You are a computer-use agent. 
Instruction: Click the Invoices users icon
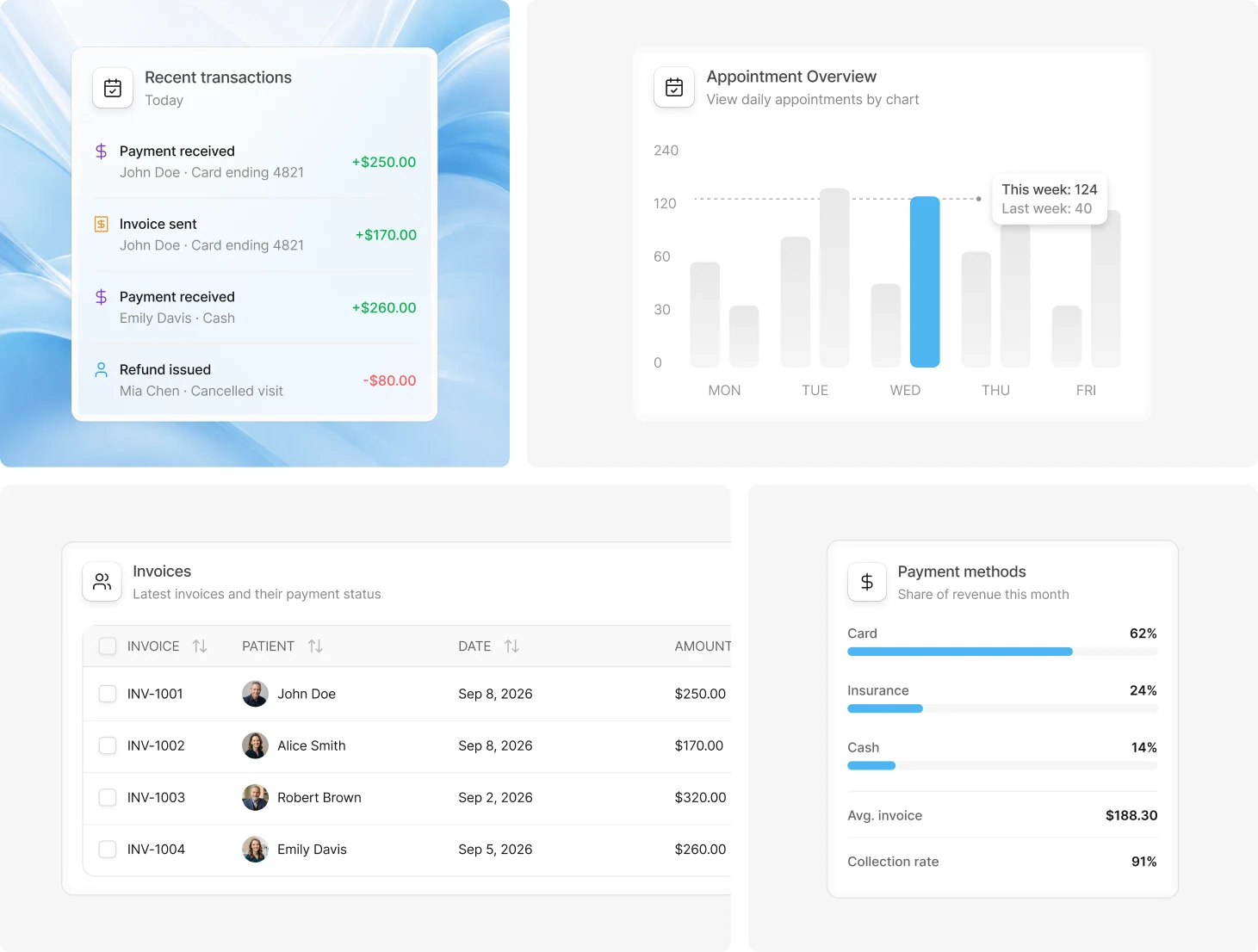pos(102,582)
